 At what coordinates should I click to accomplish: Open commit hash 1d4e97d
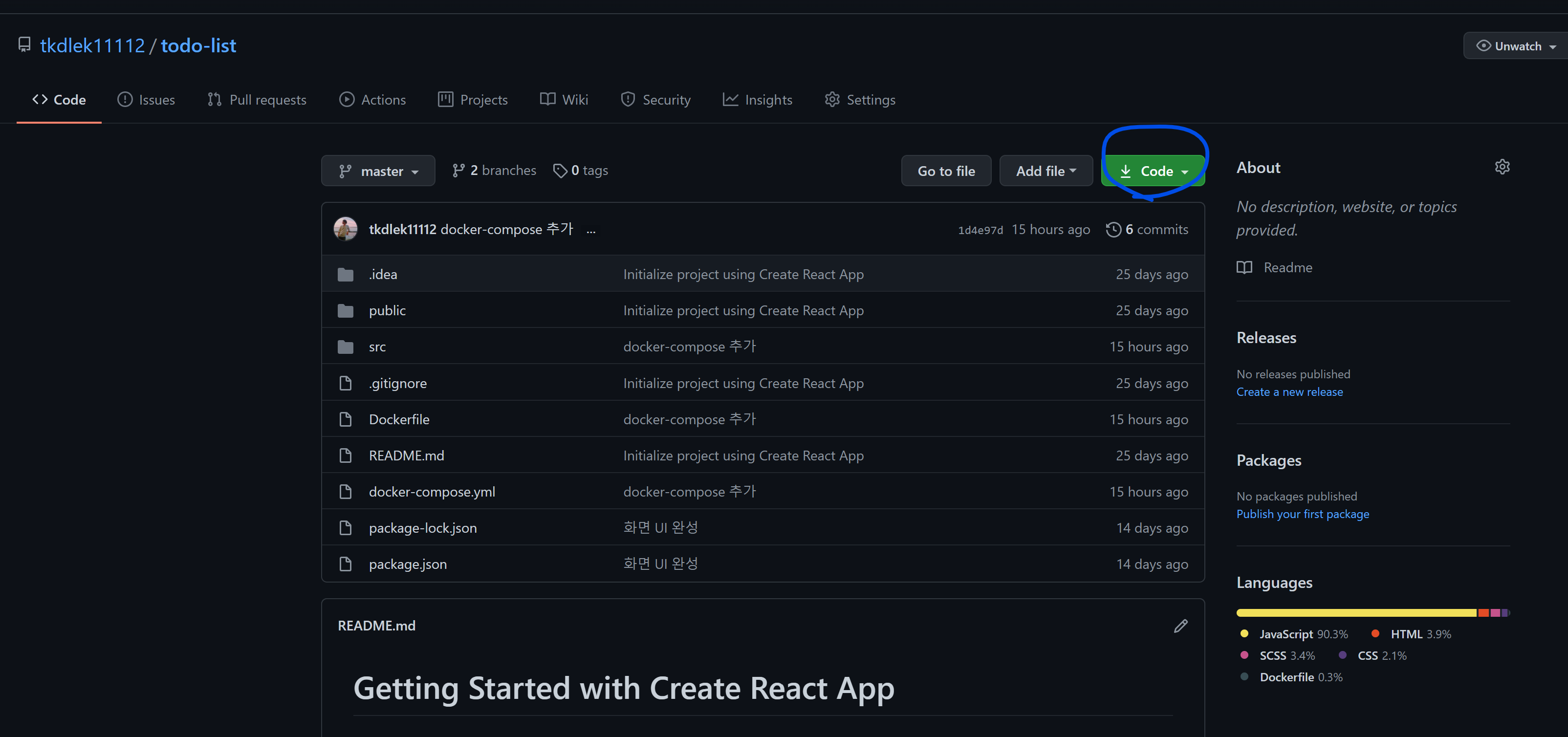980,230
